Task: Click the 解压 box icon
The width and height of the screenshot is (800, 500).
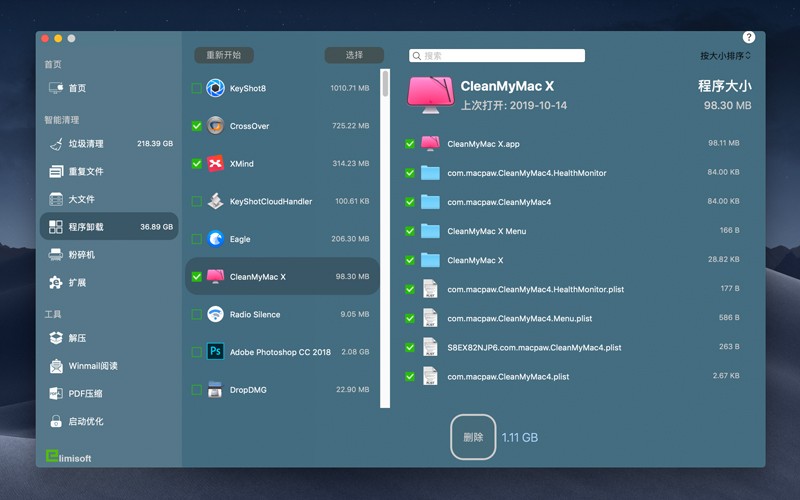Action: [x=56, y=338]
